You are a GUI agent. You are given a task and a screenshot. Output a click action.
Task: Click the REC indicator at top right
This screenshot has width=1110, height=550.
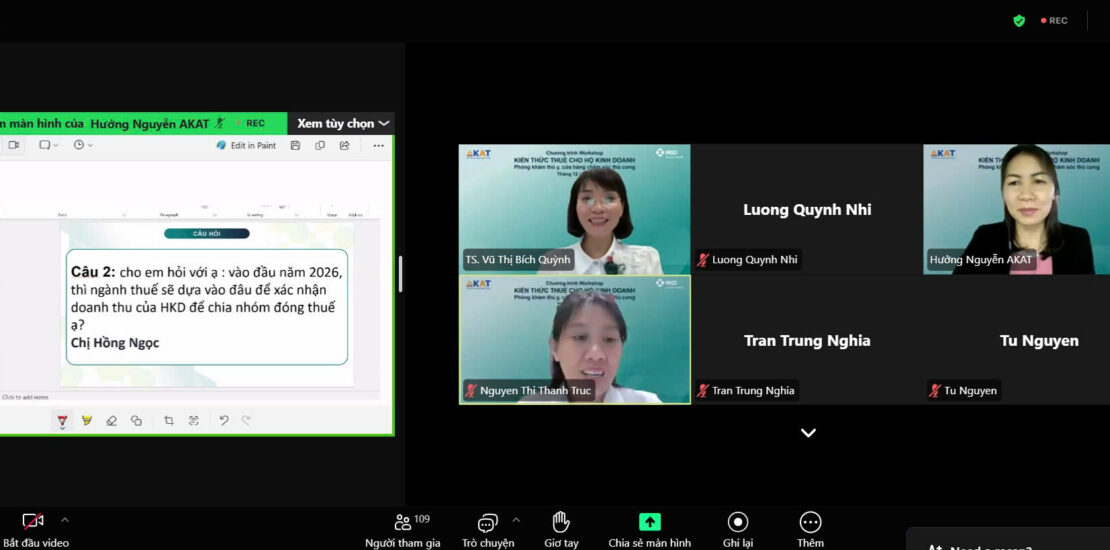pos(1054,20)
